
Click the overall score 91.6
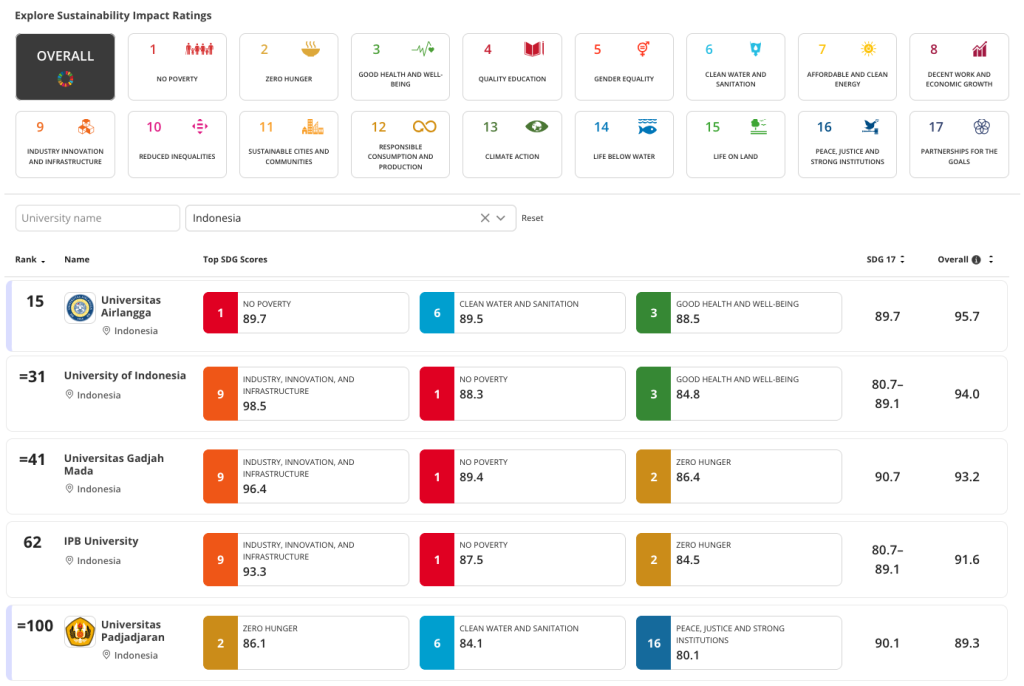tap(967, 560)
